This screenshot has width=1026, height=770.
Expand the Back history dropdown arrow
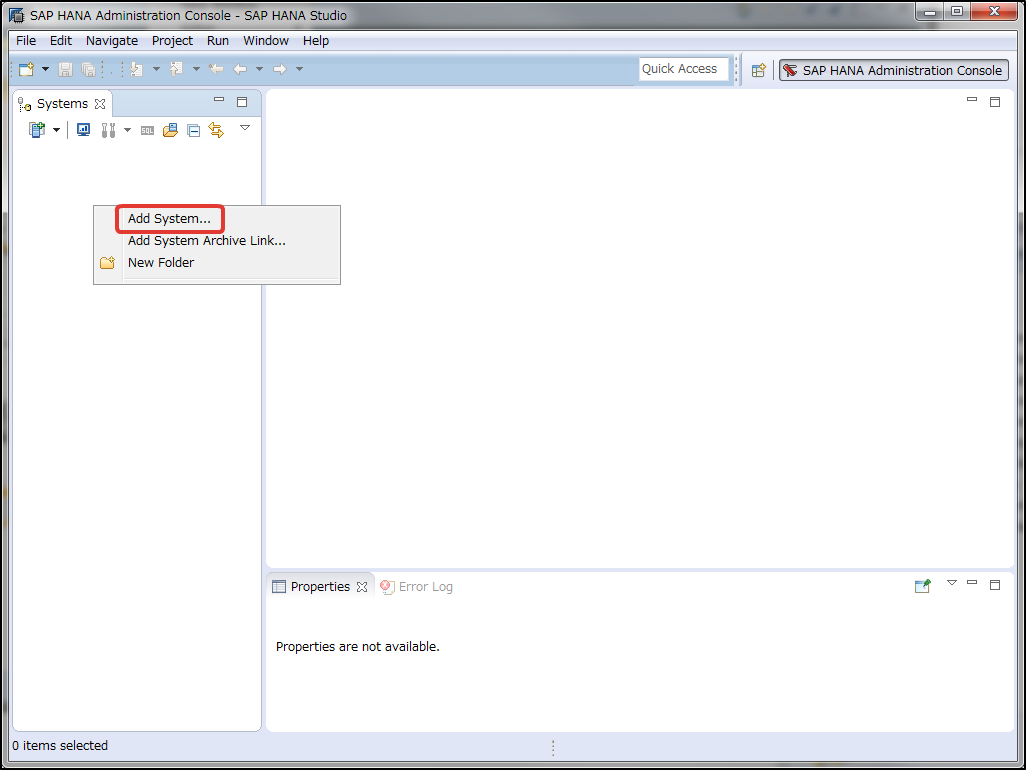click(x=259, y=69)
